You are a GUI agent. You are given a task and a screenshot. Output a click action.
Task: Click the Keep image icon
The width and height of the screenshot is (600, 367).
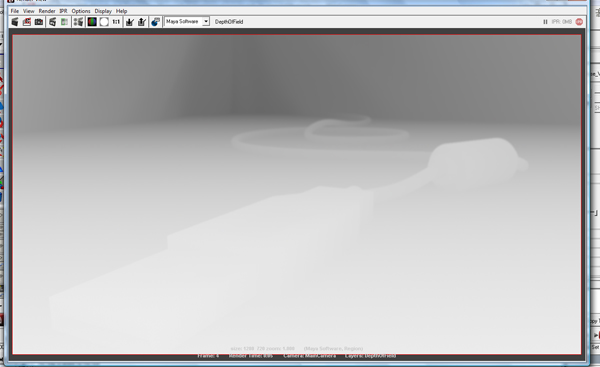click(x=130, y=22)
